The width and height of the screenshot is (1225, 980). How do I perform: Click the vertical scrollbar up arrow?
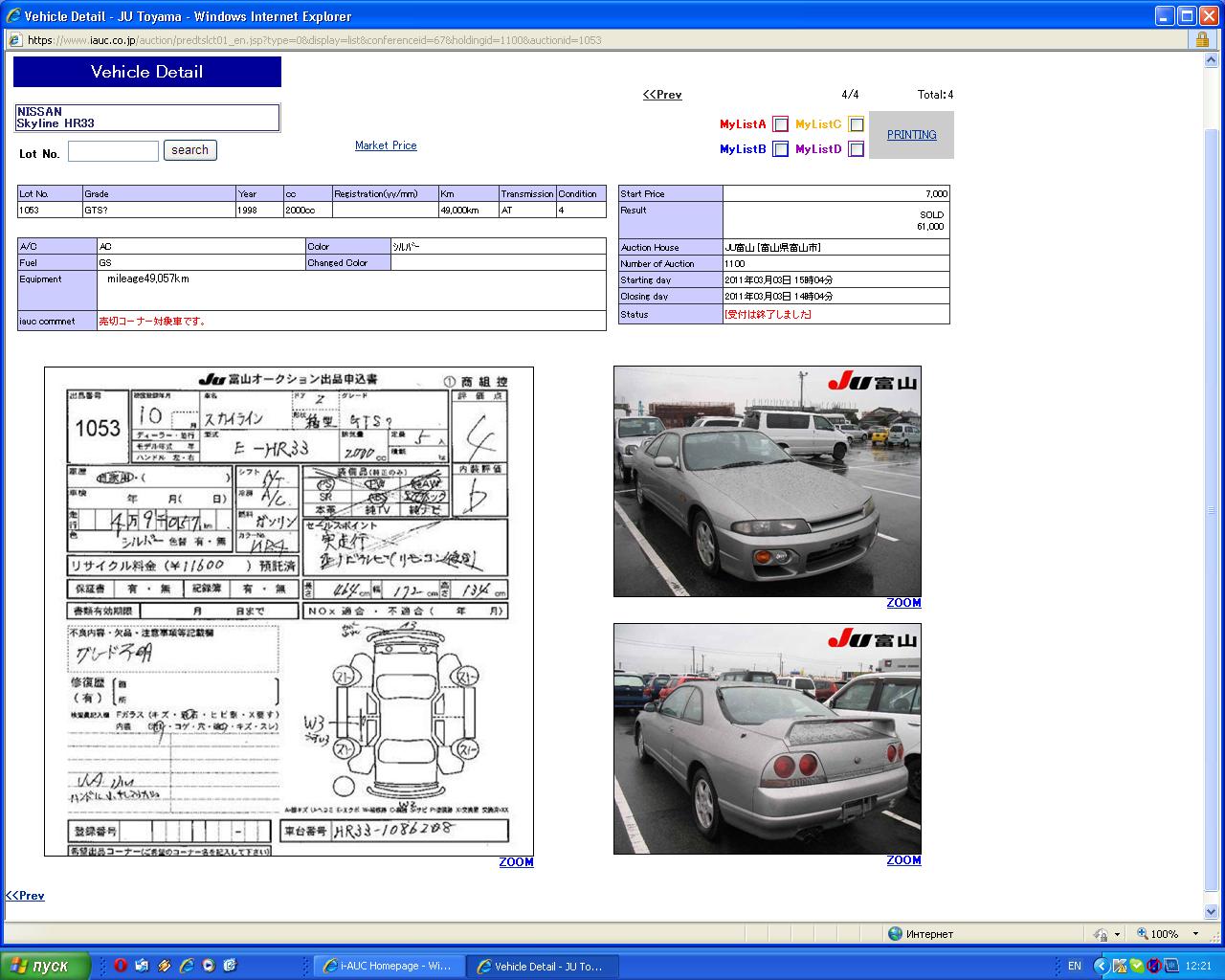tap(1211, 60)
